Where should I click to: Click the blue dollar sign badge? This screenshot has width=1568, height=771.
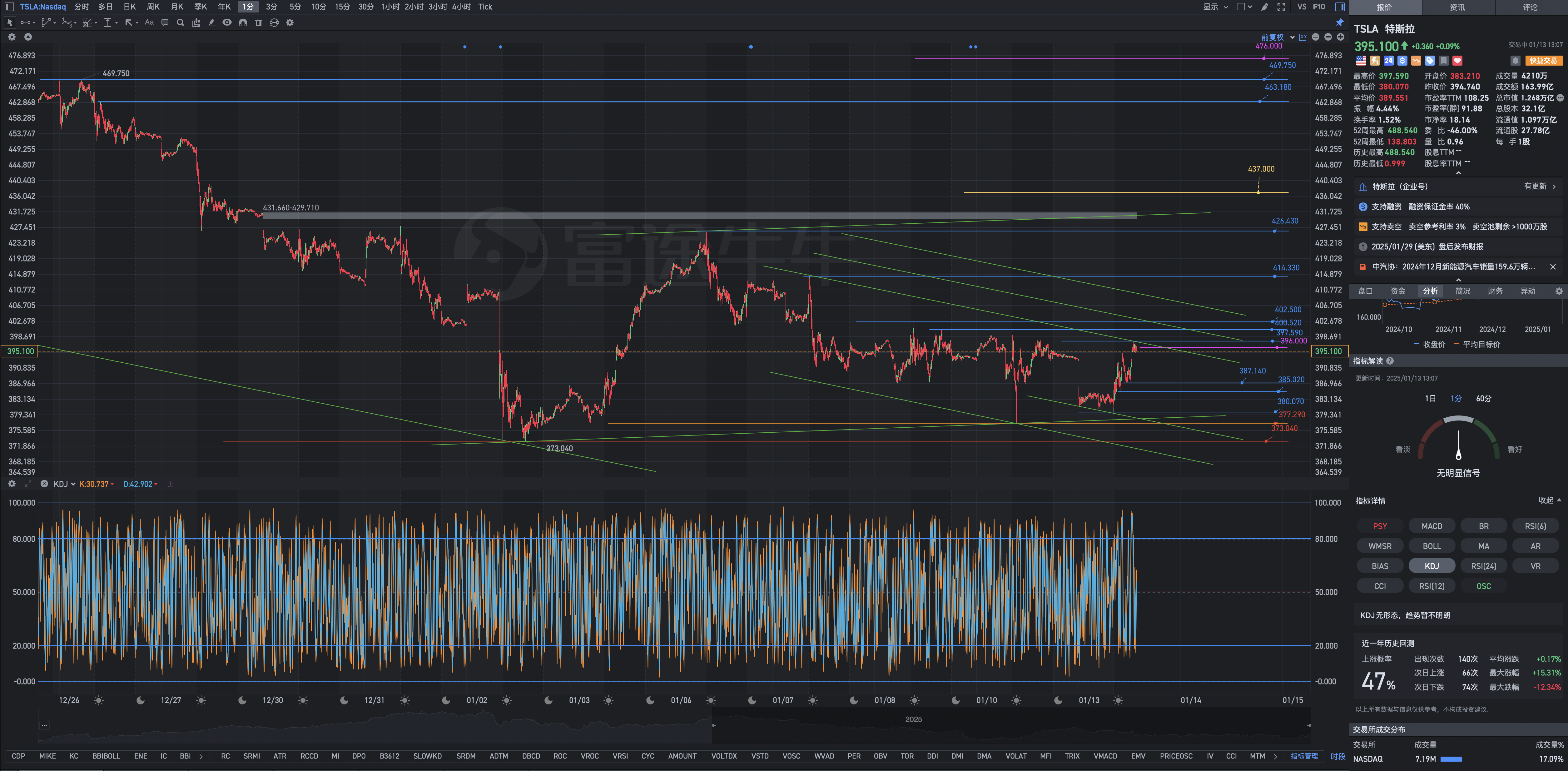[x=1402, y=60]
